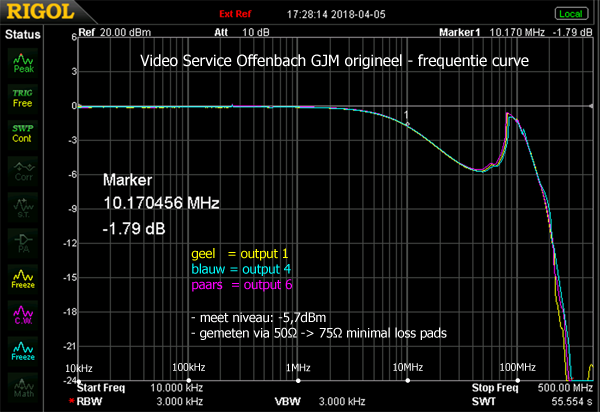Image resolution: width=600 pixels, height=412 pixels.
Task: Click the VBW 3.000 kHz readout
Action: tap(320, 401)
